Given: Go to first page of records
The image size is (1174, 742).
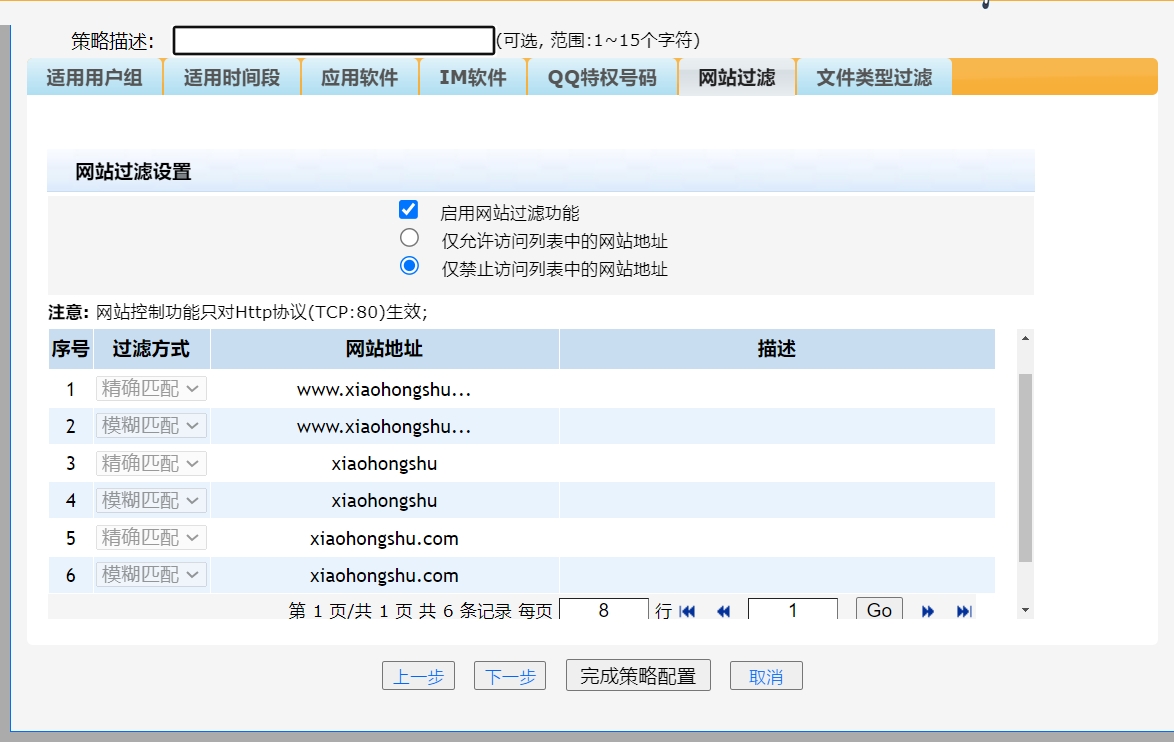Looking at the screenshot, I should tap(687, 611).
